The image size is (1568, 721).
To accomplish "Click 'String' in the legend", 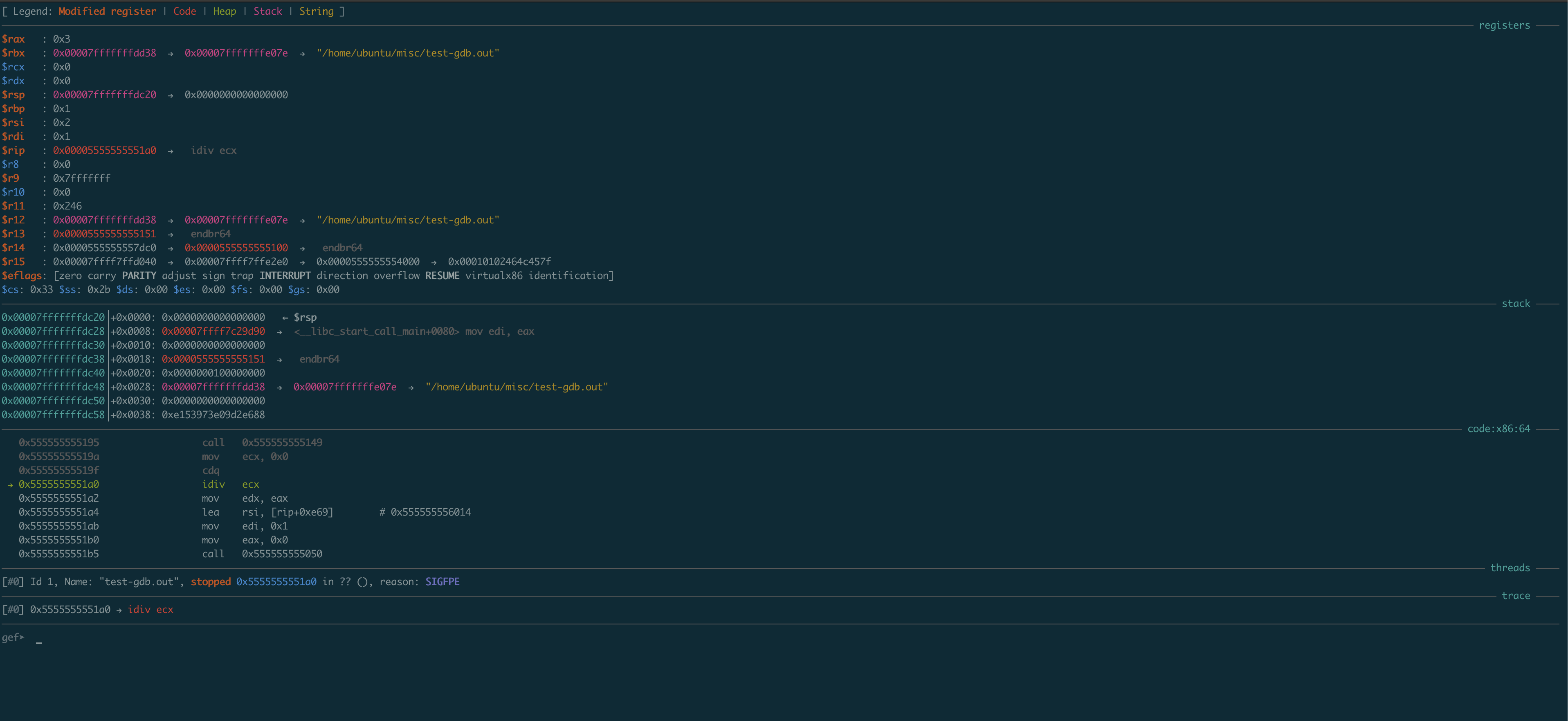I will pos(317,11).
